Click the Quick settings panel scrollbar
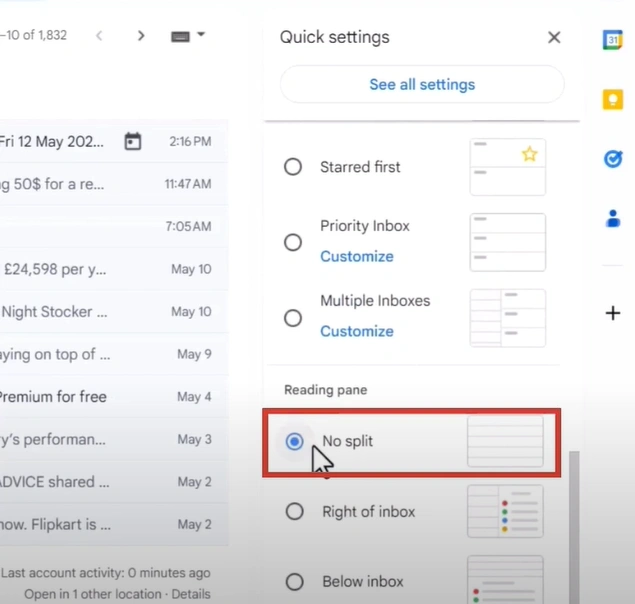 pos(574,527)
